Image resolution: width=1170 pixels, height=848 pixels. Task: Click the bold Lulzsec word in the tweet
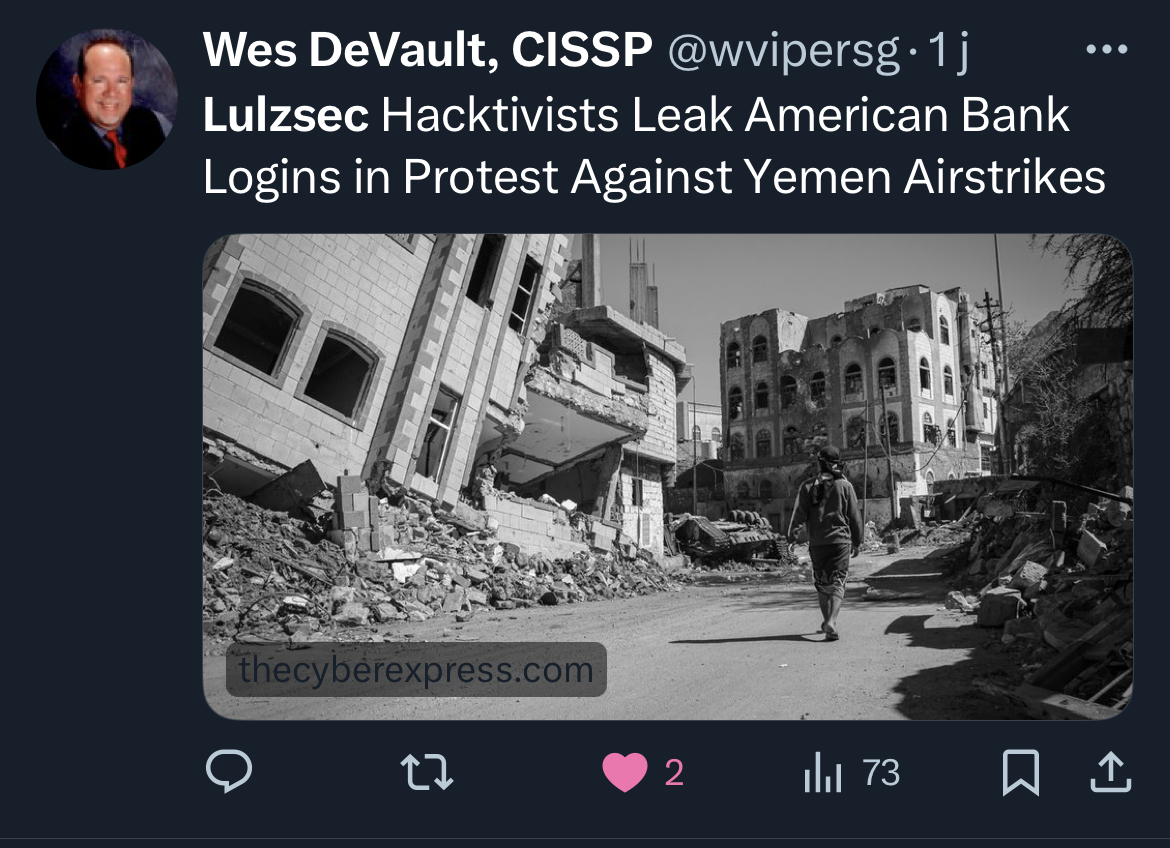pos(286,116)
